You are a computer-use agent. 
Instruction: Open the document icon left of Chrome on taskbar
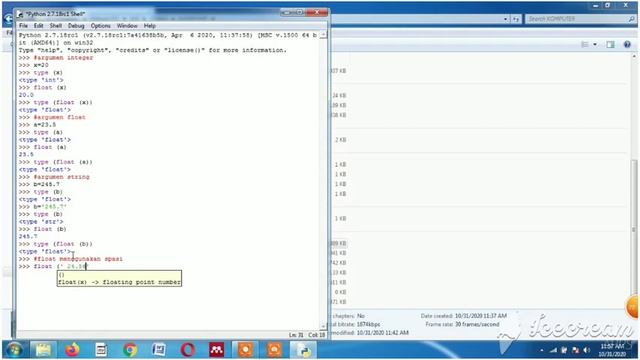pyautogui.click(x=101, y=350)
